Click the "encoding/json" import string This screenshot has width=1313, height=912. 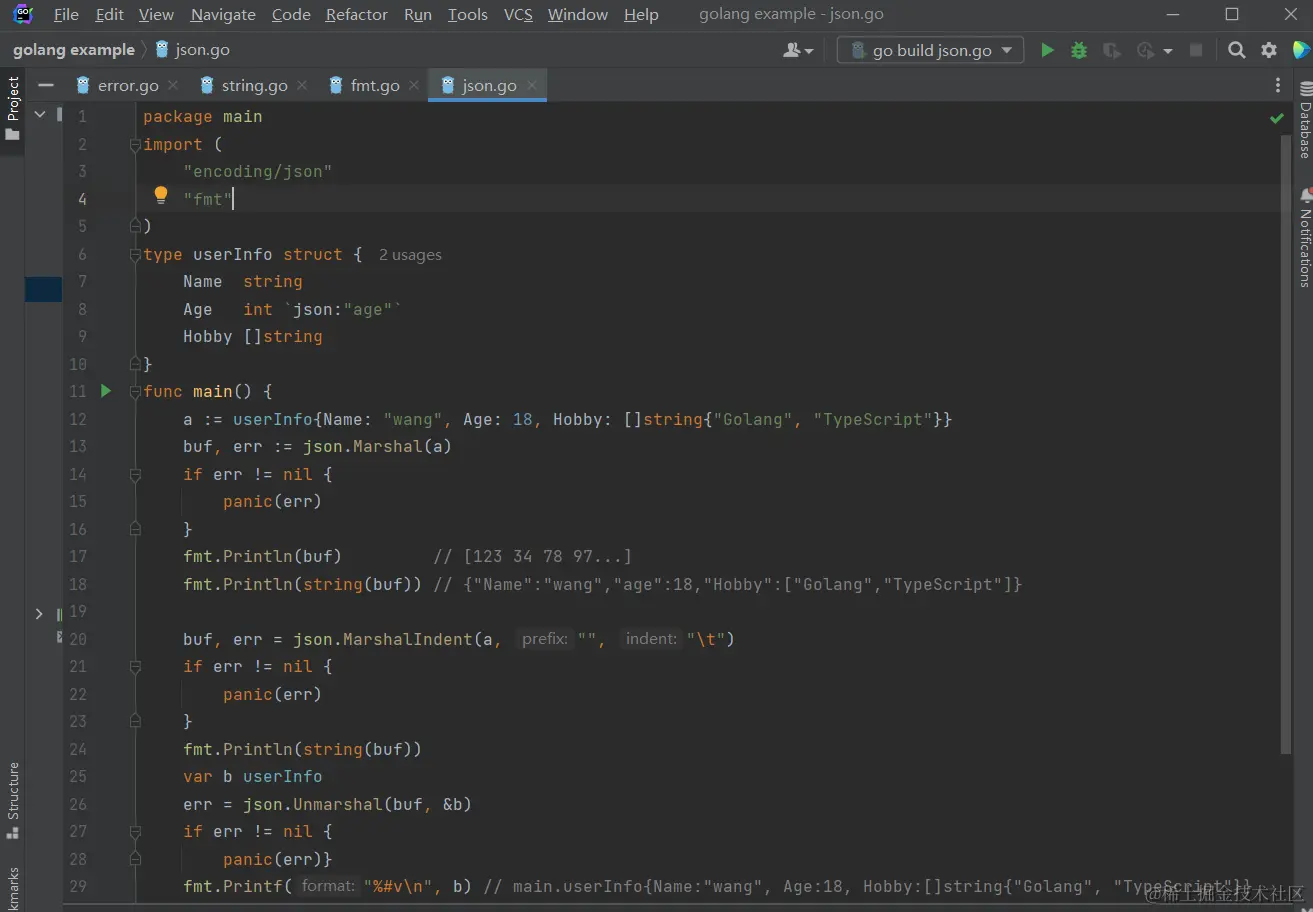click(x=257, y=172)
